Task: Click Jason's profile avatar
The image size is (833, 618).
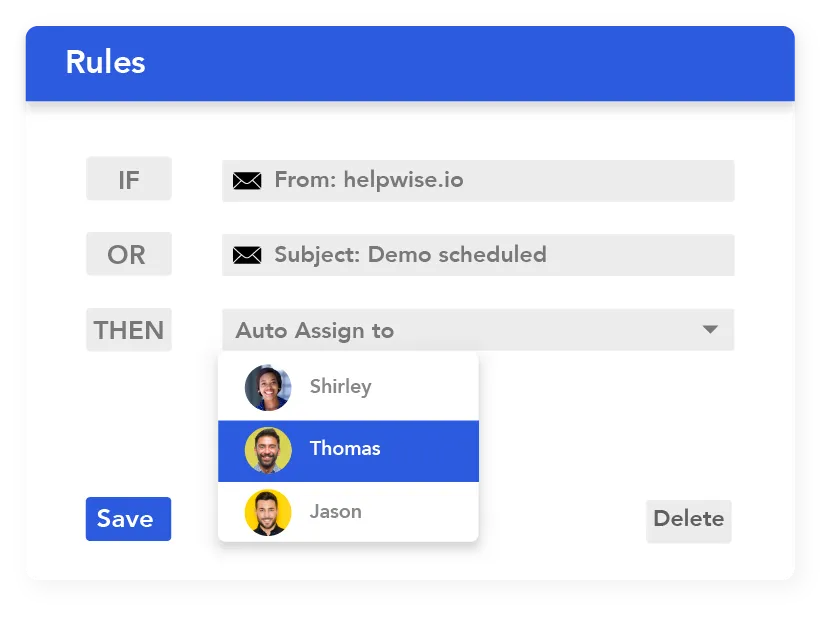Action: 268,512
